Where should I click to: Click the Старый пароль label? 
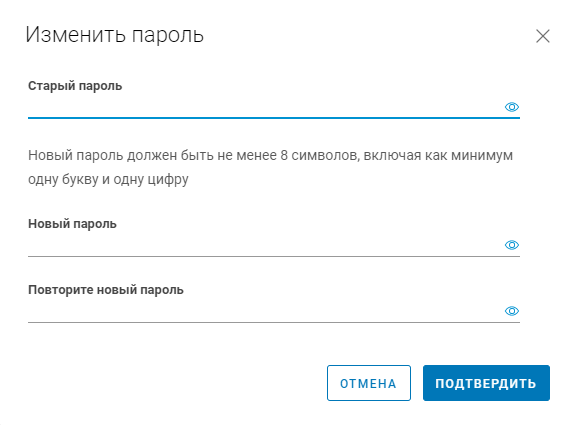tap(75, 86)
